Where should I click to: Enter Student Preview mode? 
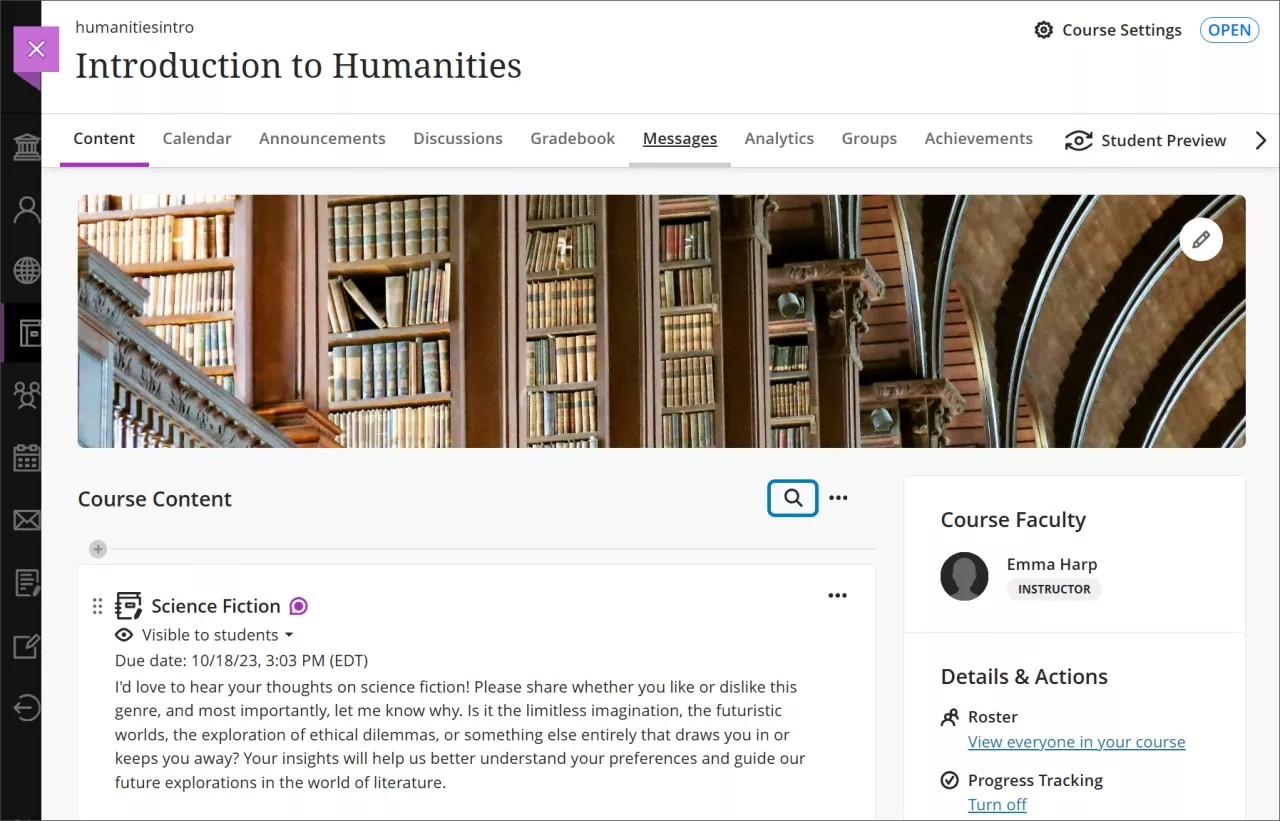coord(1145,140)
